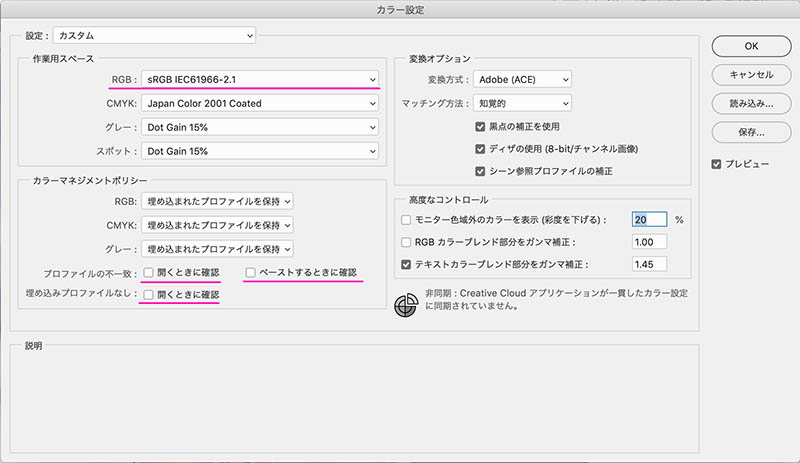Click the 説明 section label
800x463 pixels.
coord(34,346)
